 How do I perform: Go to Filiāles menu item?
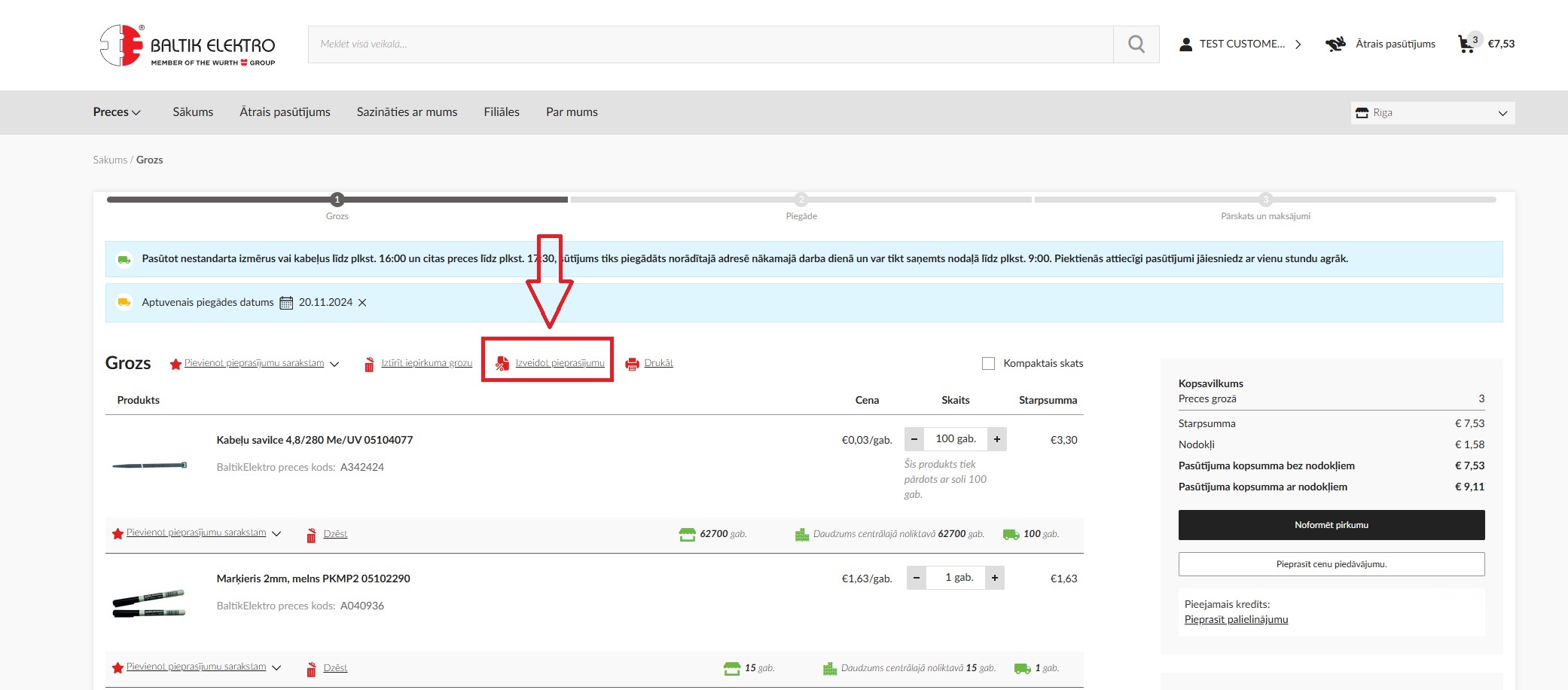click(501, 112)
